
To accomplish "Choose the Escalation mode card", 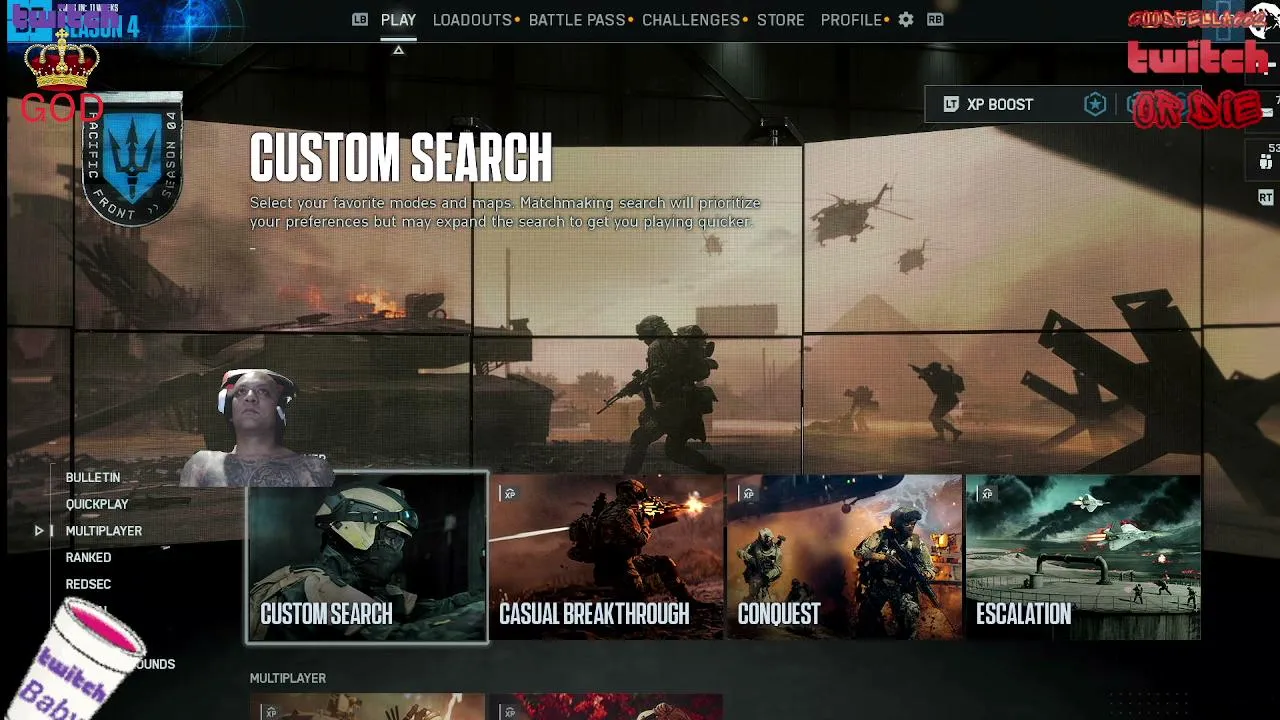I will click(1083, 557).
